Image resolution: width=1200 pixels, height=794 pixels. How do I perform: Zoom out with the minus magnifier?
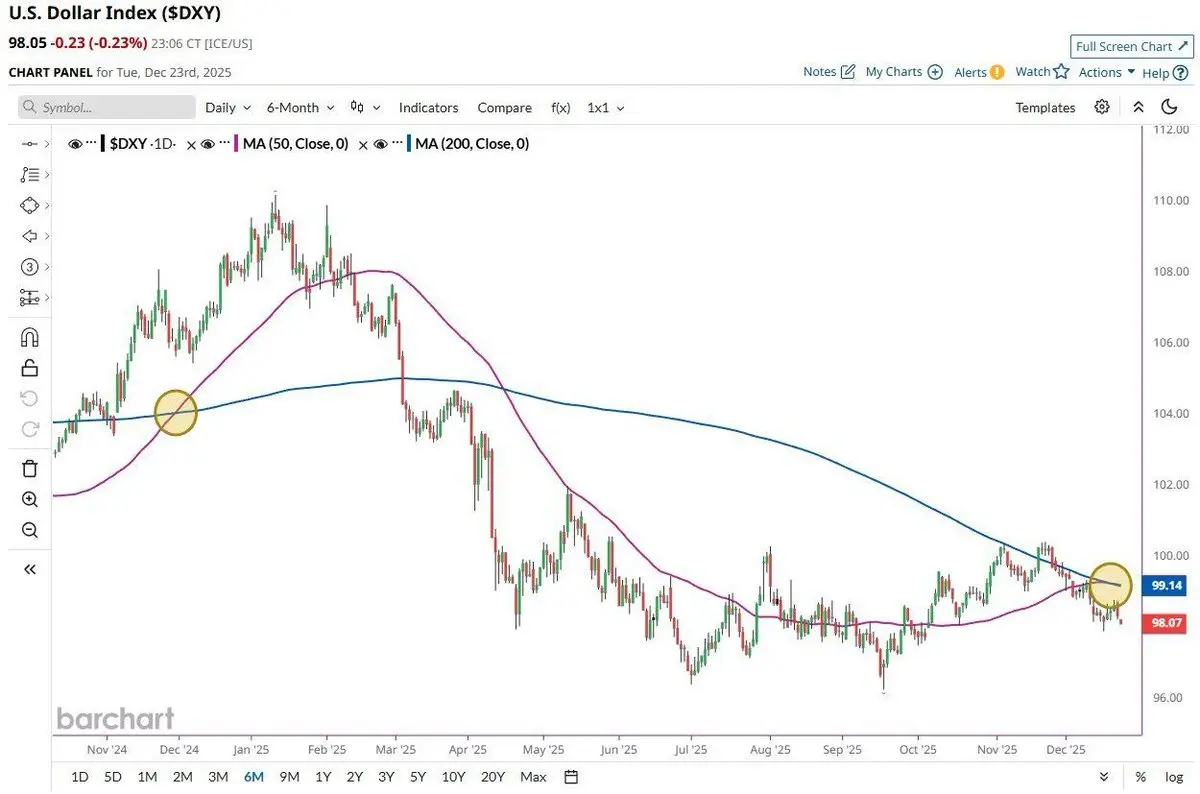29,530
